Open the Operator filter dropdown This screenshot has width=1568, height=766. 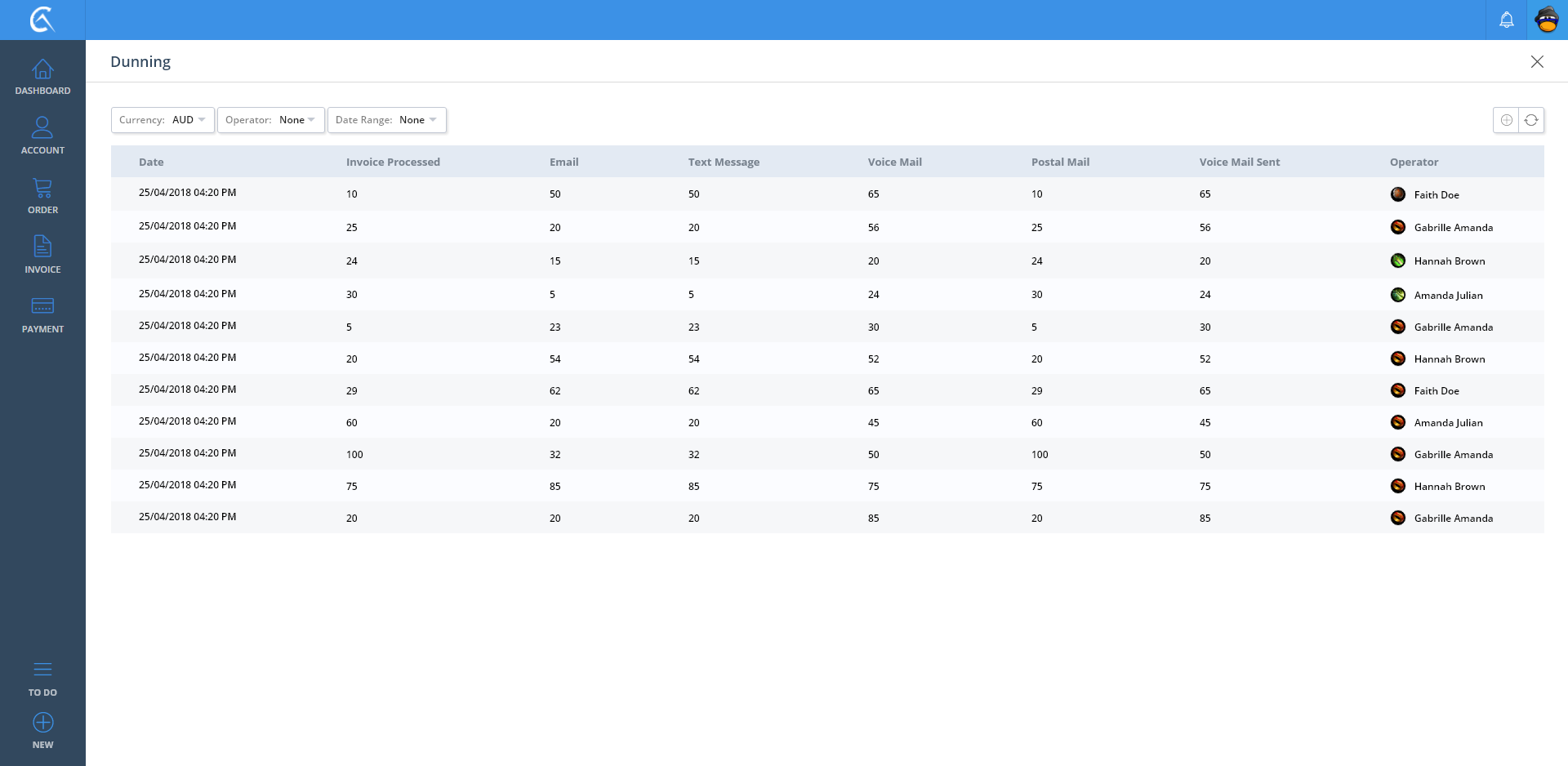point(270,120)
